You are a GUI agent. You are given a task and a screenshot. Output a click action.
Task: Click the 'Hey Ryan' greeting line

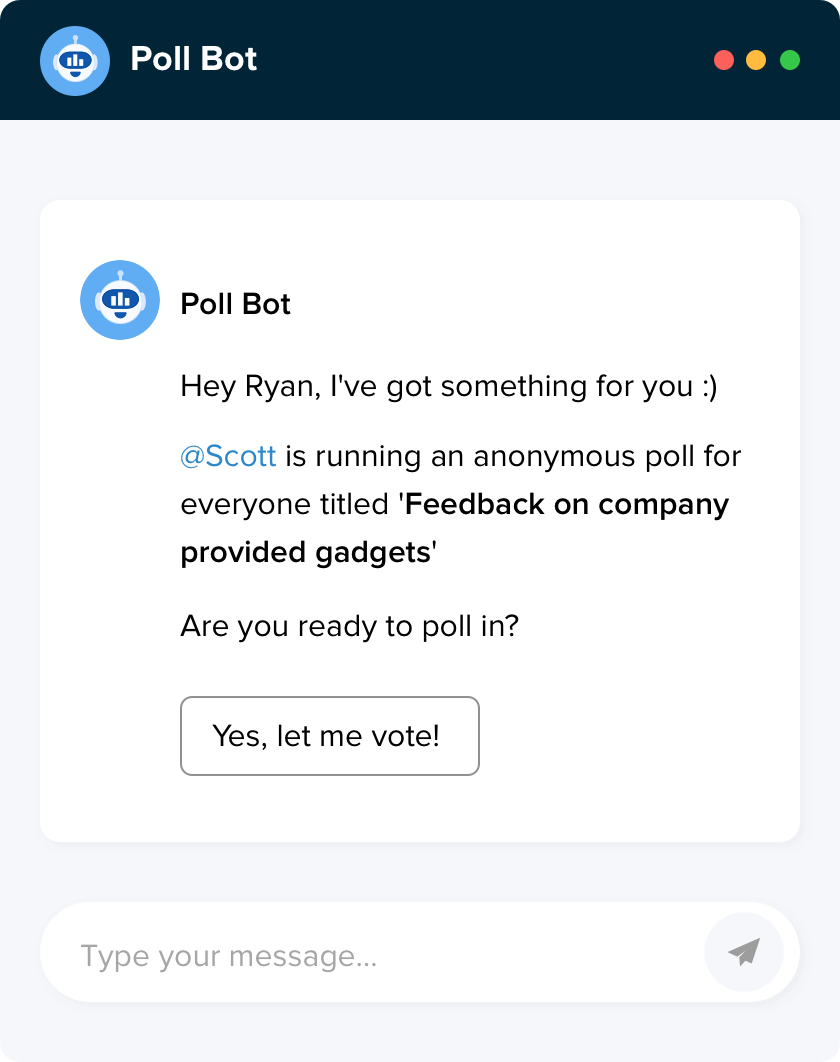[448, 387]
